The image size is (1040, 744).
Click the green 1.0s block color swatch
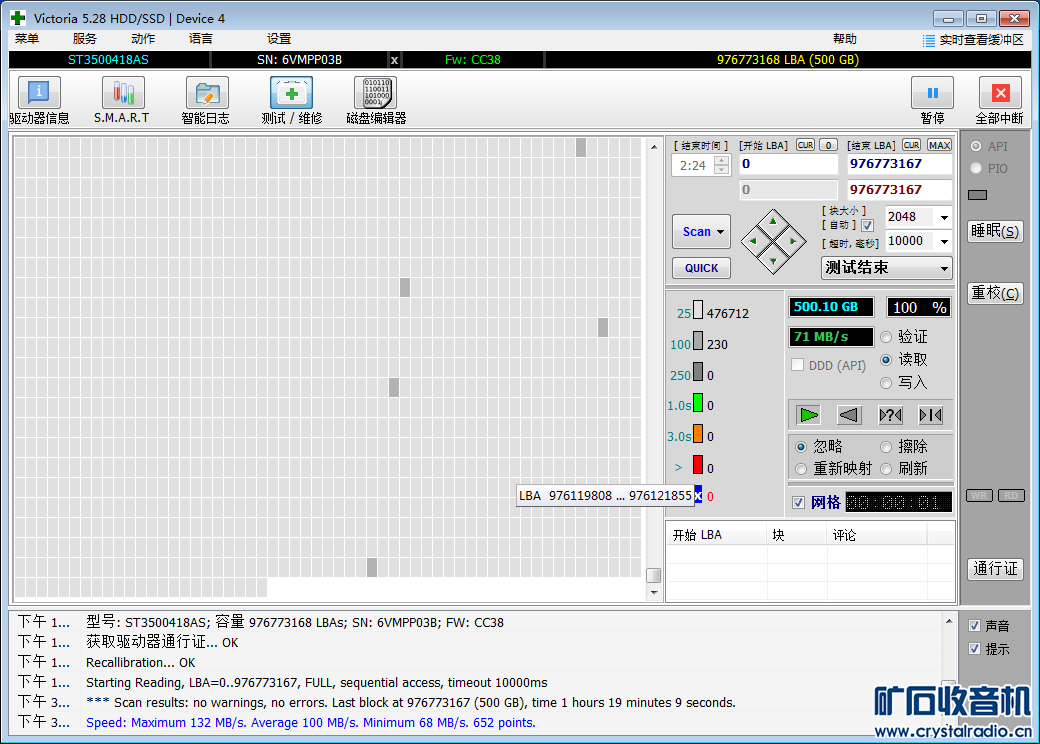(x=698, y=403)
